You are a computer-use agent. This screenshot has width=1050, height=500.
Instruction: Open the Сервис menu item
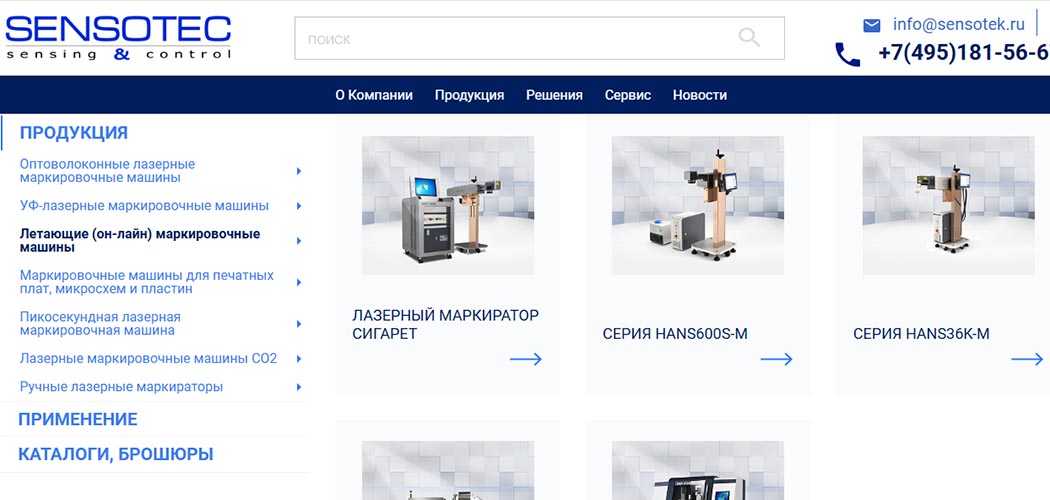pos(627,95)
